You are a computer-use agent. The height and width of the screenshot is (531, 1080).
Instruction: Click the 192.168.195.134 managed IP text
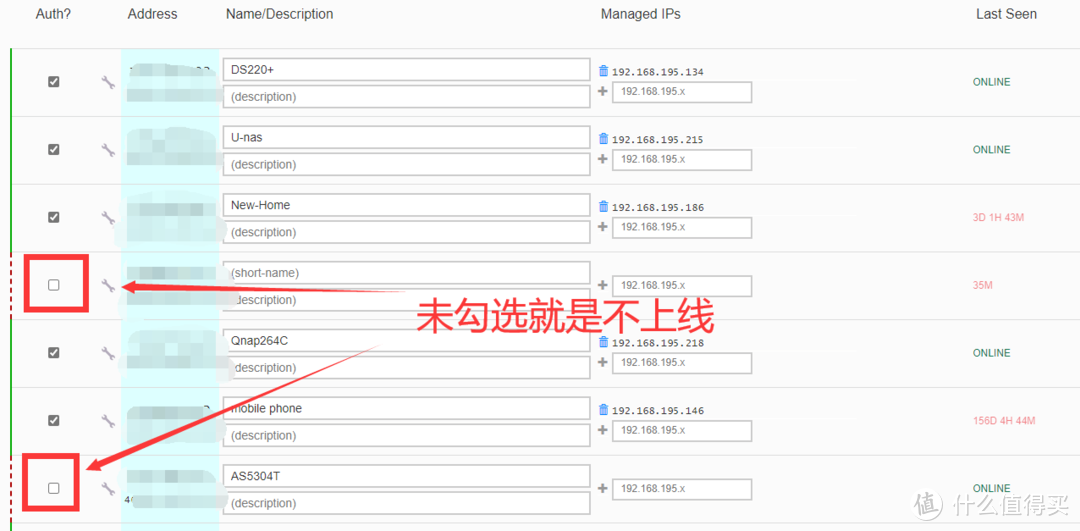[658, 72]
